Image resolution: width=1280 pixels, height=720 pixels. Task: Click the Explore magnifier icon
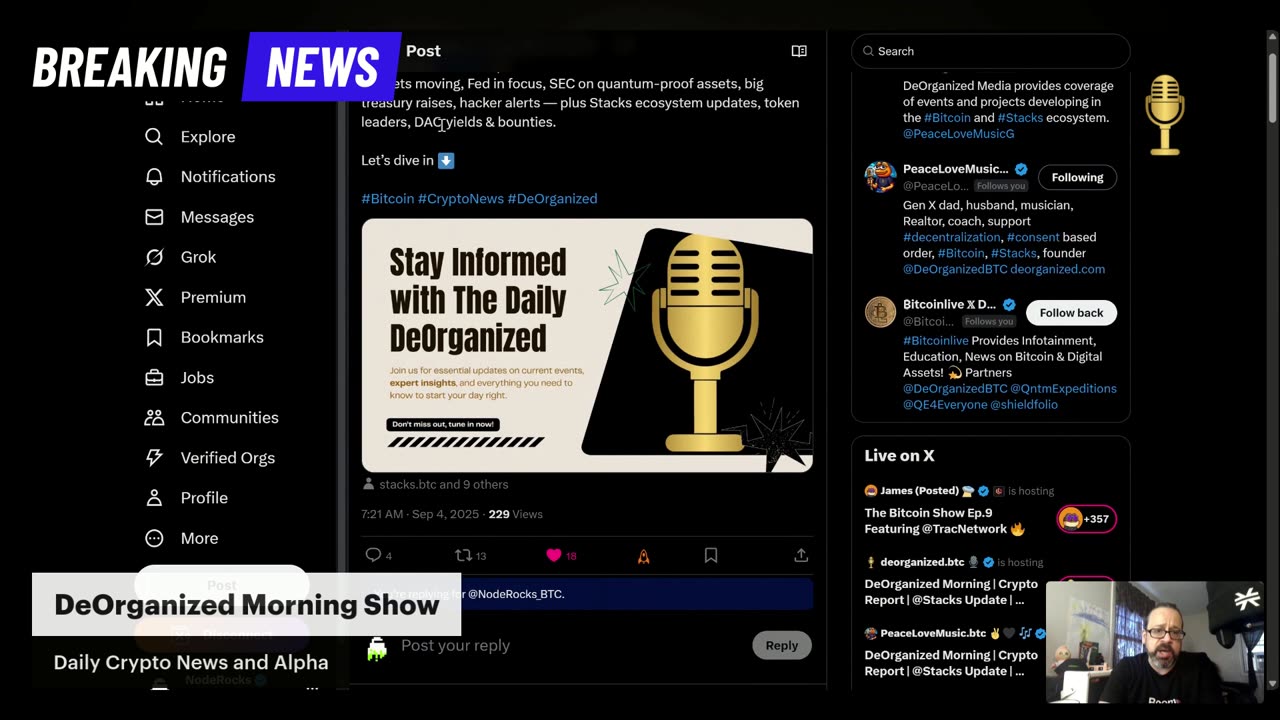pos(154,137)
